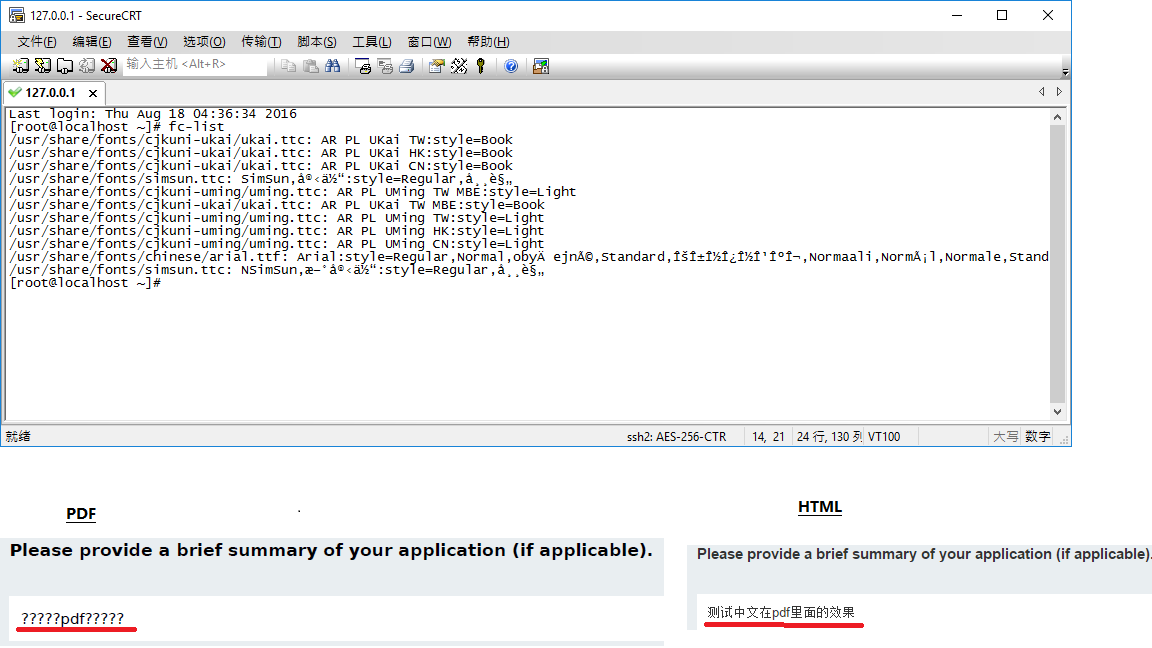Screen dimensions: 1152x648
Task: Click the key icon in toolbar
Action: 481,66
